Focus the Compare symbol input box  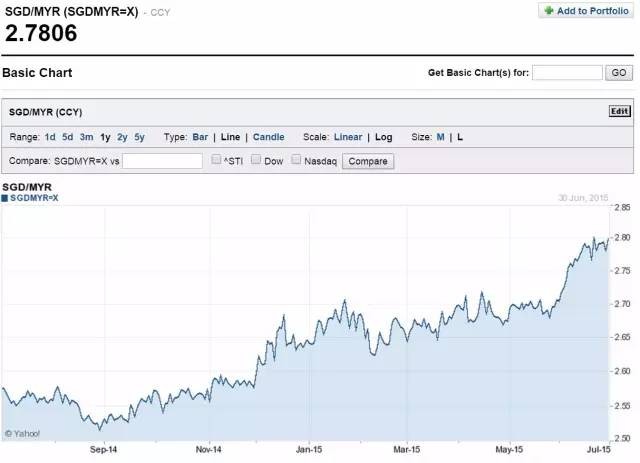pyautogui.click(x=163, y=161)
